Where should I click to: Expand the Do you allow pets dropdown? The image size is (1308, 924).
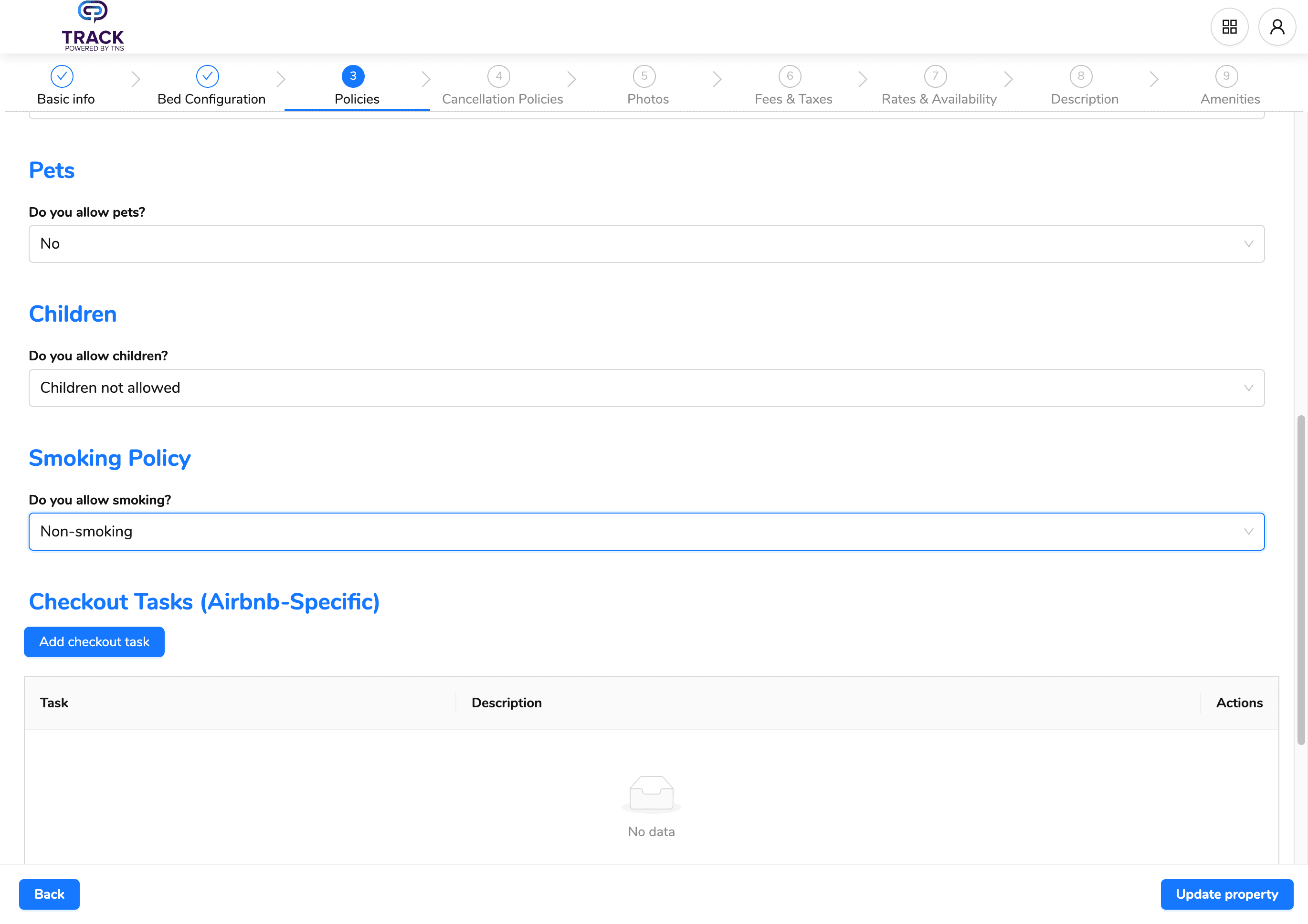pyautogui.click(x=646, y=244)
